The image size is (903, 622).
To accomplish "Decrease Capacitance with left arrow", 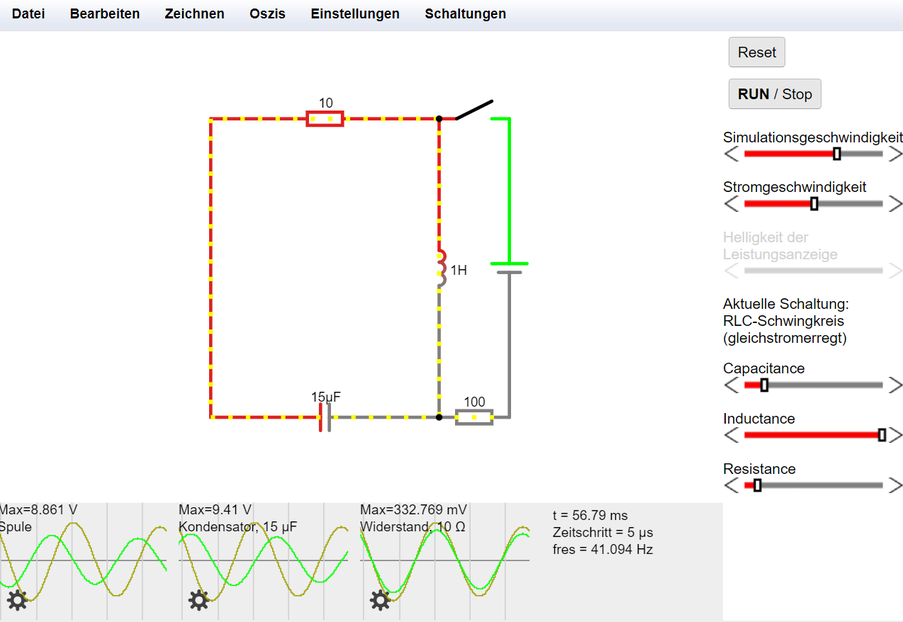I will (x=731, y=385).
